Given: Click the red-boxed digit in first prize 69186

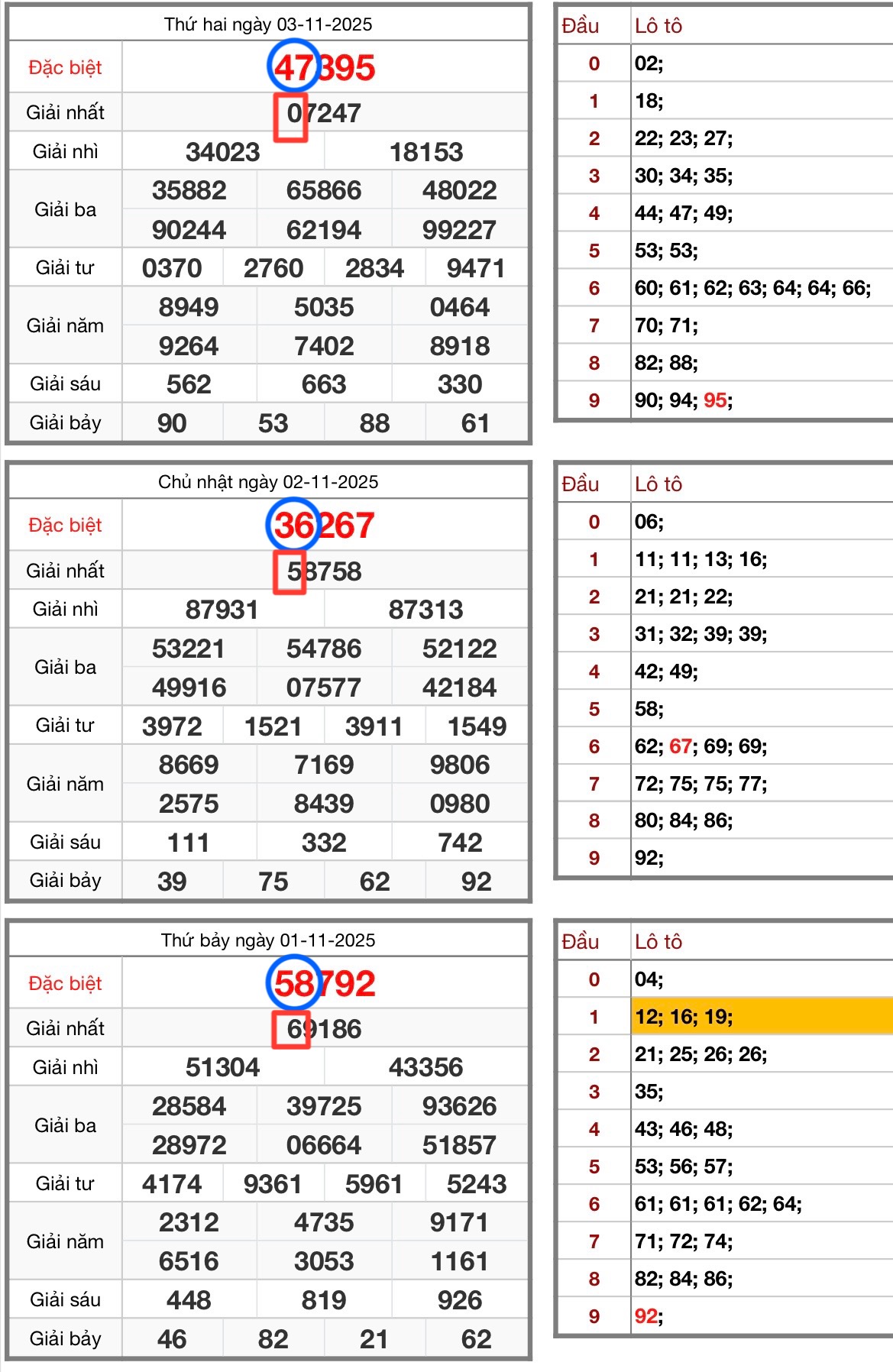Looking at the screenshot, I should click(292, 1029).
